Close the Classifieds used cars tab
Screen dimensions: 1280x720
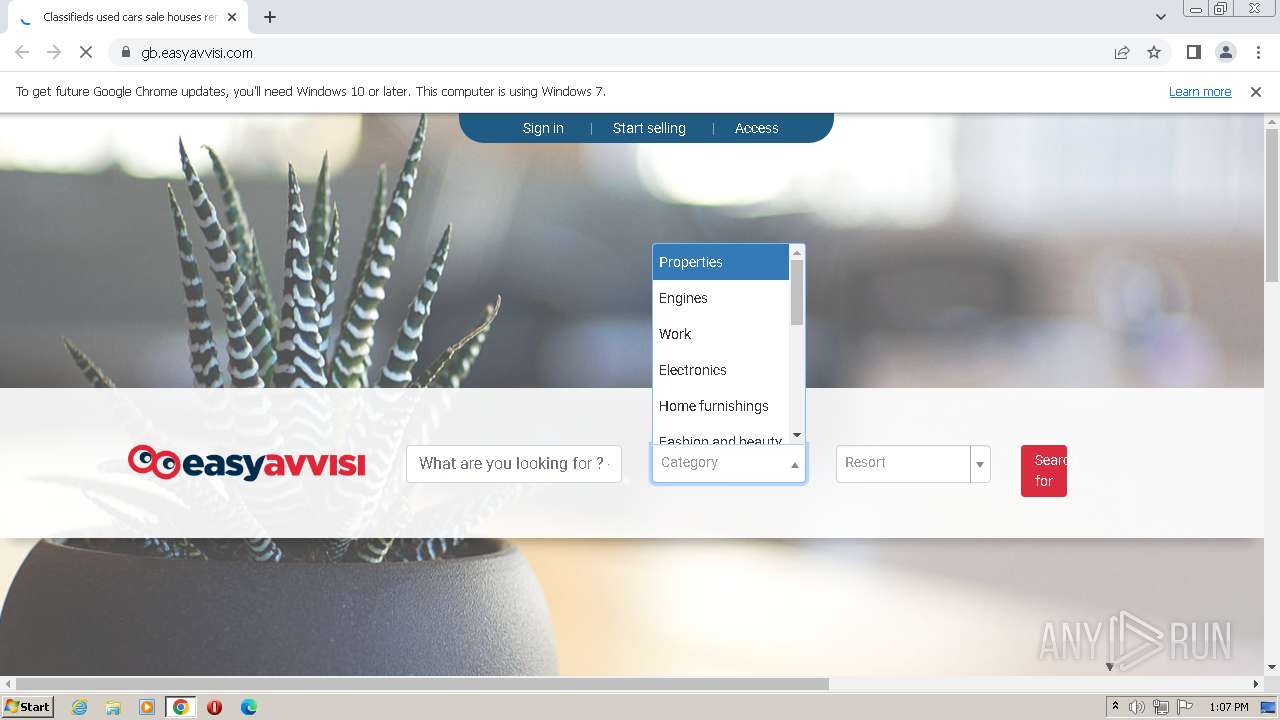pyautogui.click(x=232, y=17)
